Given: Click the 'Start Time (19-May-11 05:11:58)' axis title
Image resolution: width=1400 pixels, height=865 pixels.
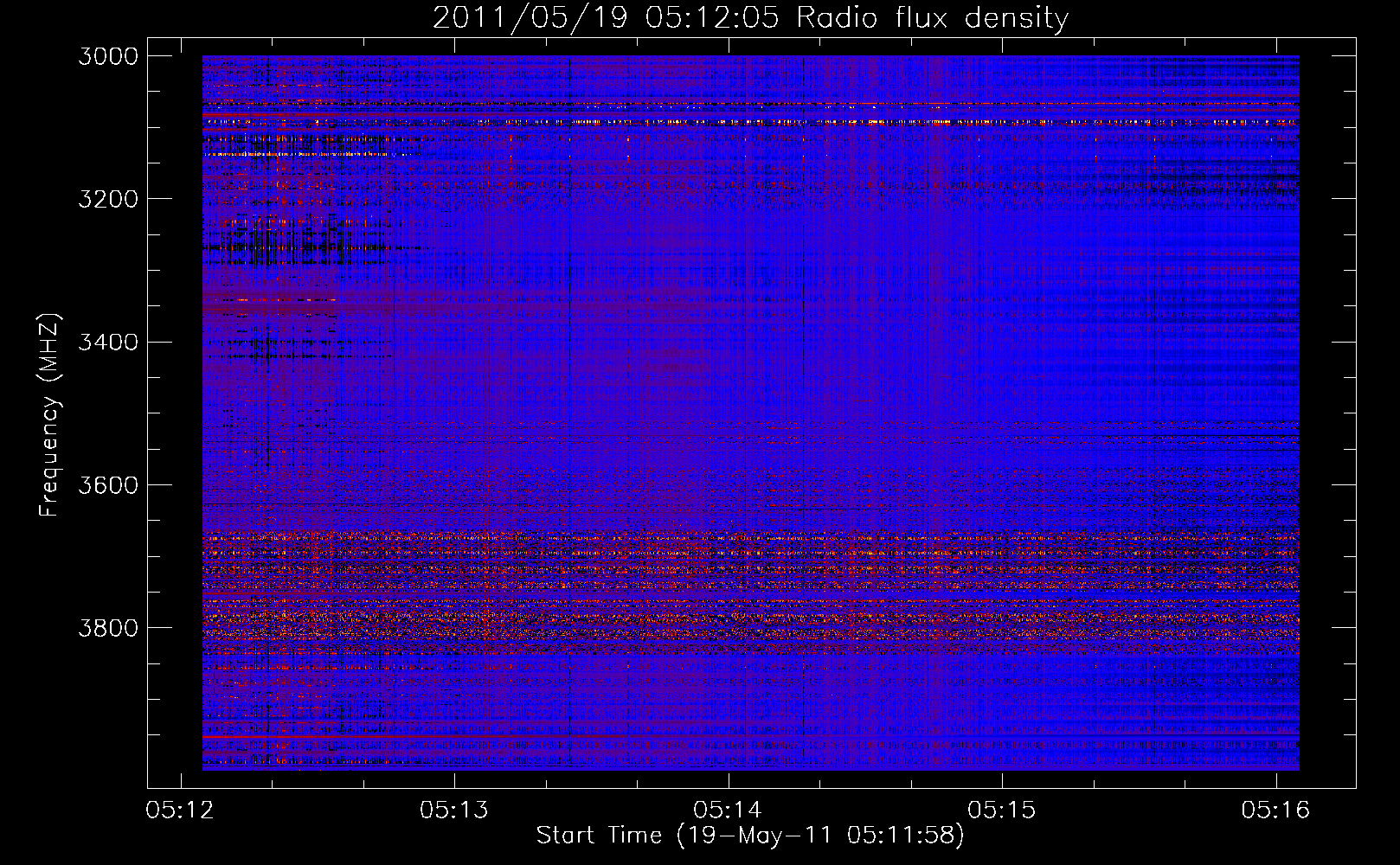Looking at the screenshot, I should [750, 836].
